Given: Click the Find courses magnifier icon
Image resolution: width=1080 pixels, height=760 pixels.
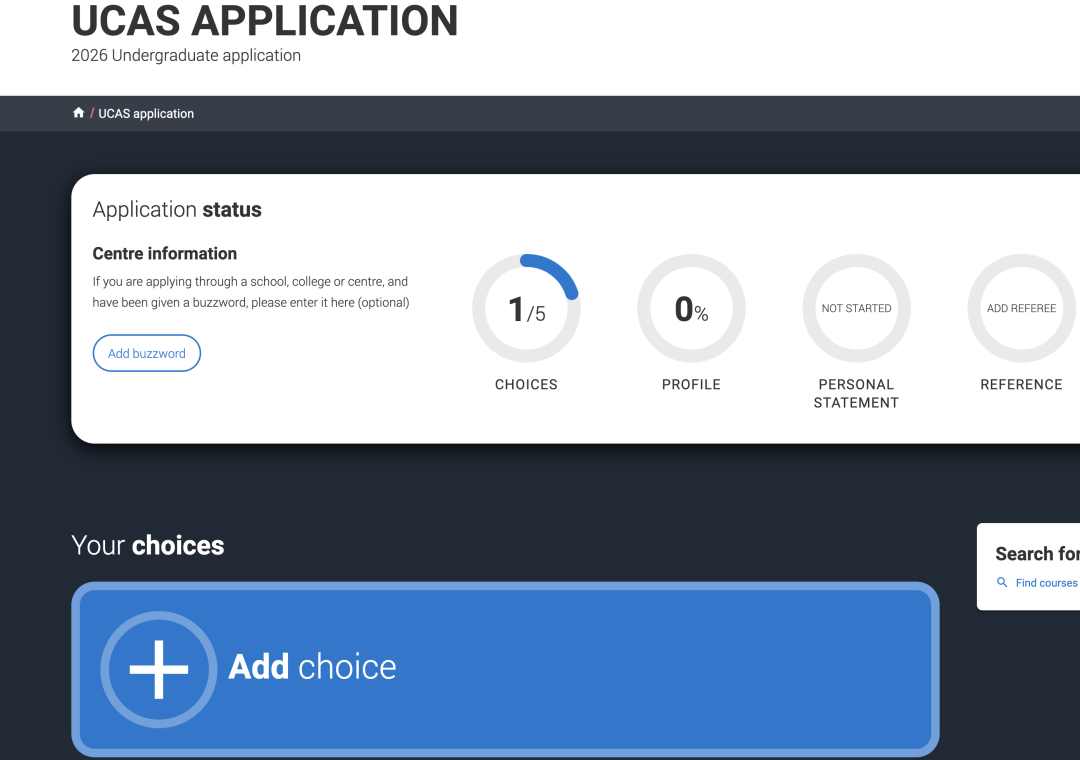Looking at the screenshot, I should [x=1002, y=583].
